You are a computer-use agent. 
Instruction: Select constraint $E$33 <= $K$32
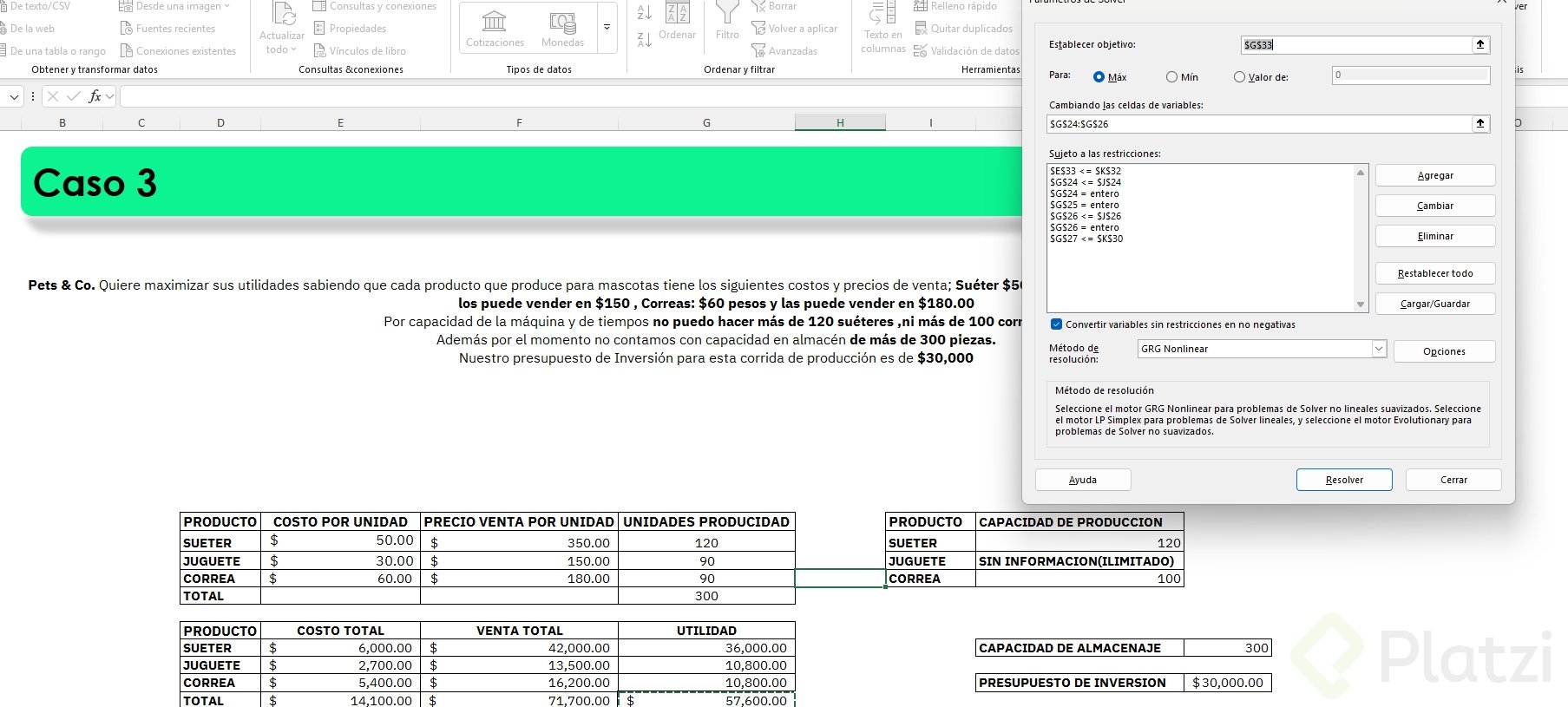point(1086,171)
